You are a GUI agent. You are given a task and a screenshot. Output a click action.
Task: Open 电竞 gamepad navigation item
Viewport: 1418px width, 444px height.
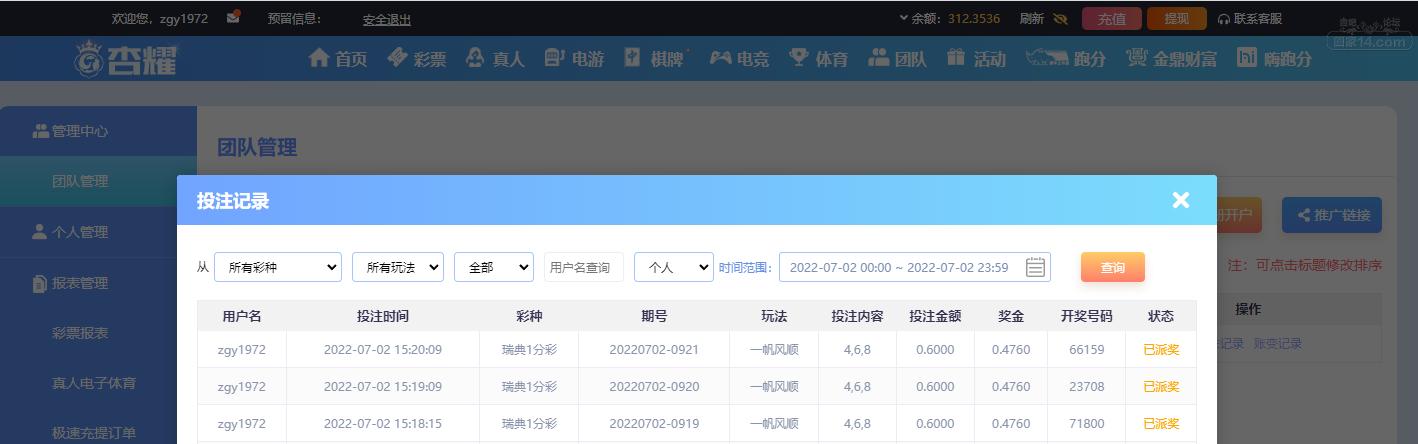click(x=739, y=59)
